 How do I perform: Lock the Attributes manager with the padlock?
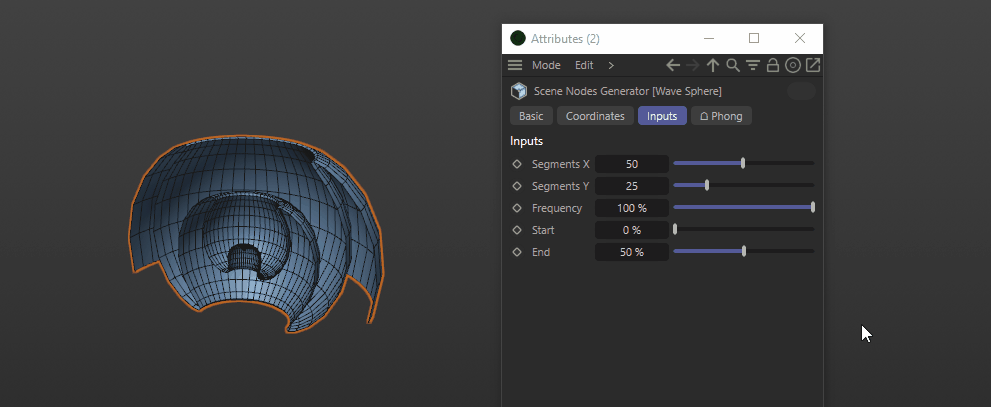coord(773,65)
